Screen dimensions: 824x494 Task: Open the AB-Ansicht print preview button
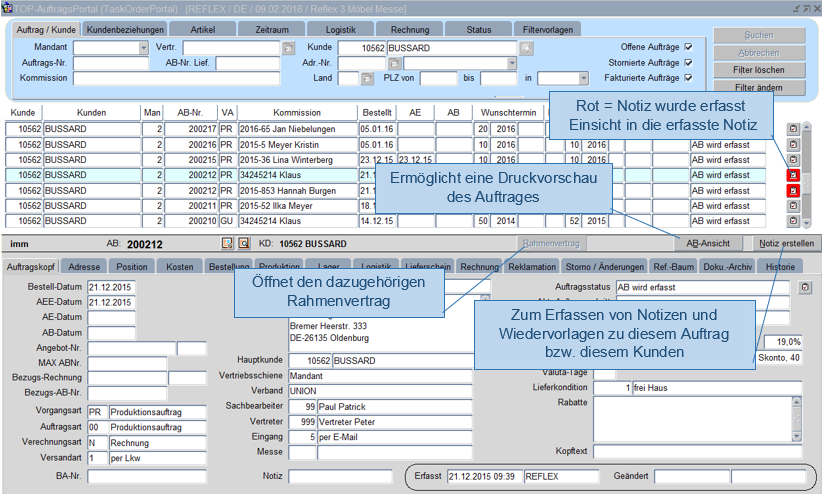[706, 243]
